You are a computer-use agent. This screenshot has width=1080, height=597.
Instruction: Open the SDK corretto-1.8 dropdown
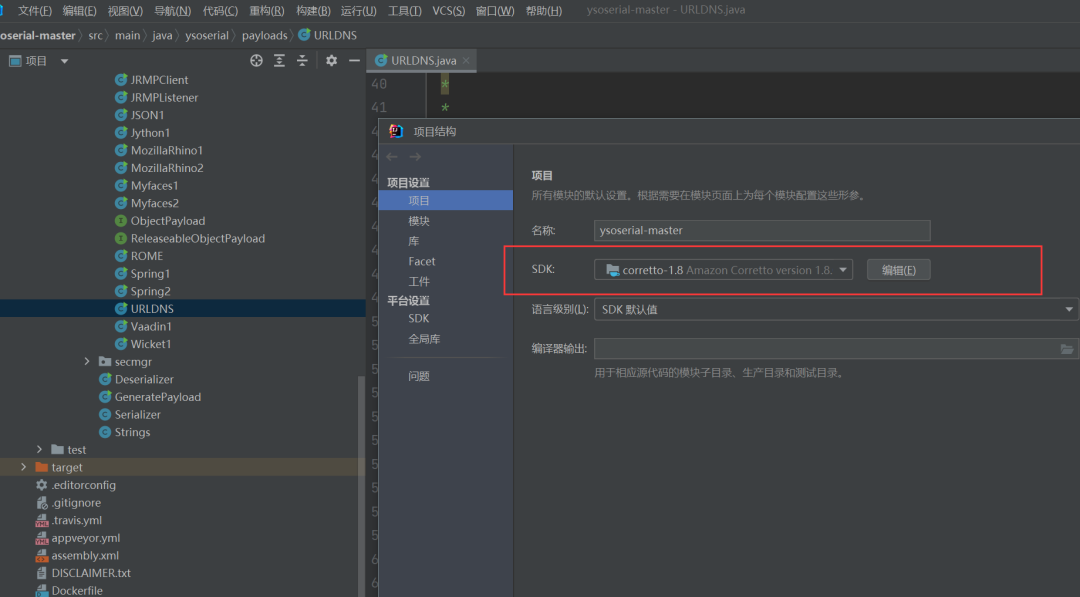tap(843, 270)
